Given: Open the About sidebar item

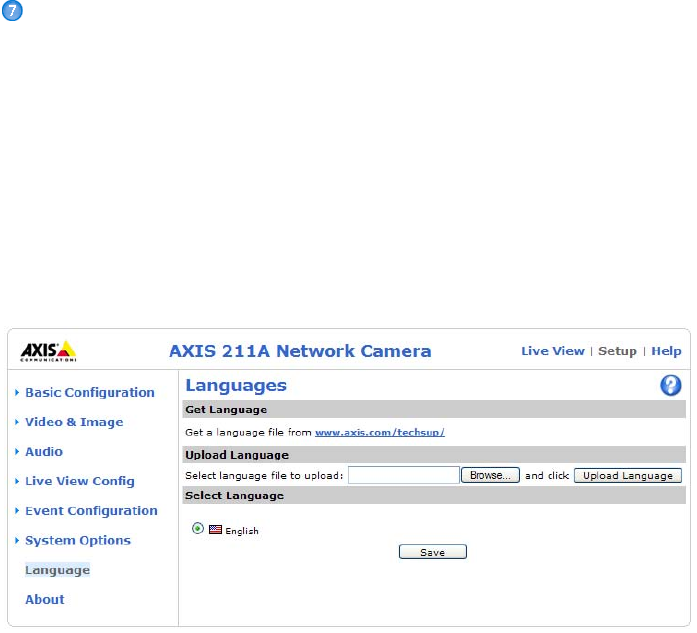Looking at the screenshot, I should [x=44, y=600].
